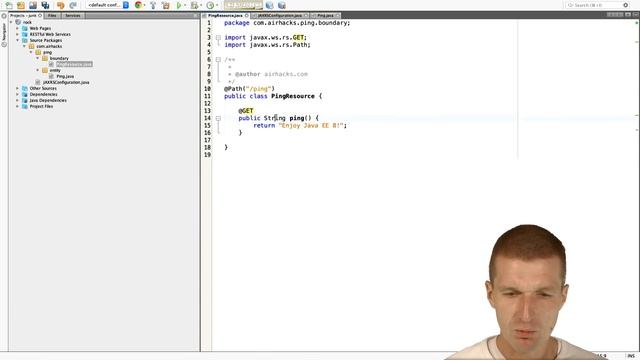Image resolution: width=640 pixels, height=360 pixels.
Task: Click the second globe icon in toolbar
Action: (282, 5)
